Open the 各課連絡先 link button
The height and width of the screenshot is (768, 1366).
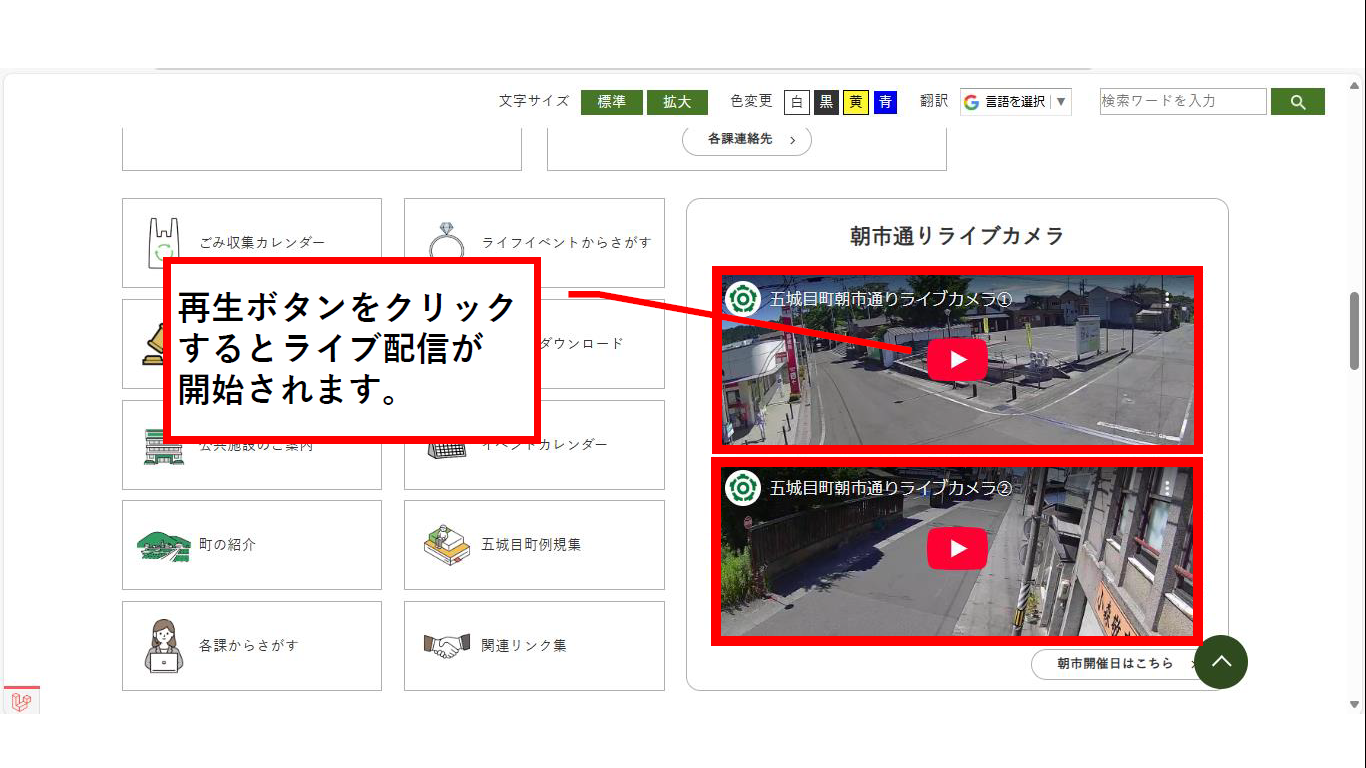747,140
